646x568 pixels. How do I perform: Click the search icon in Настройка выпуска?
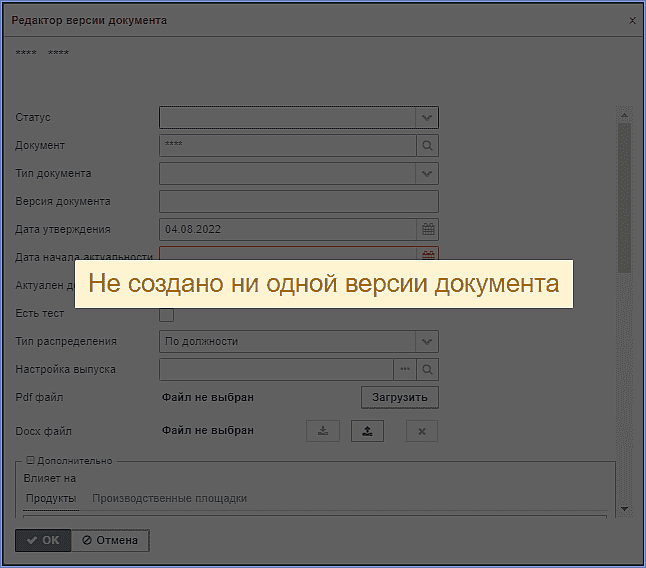pos(427,369)
